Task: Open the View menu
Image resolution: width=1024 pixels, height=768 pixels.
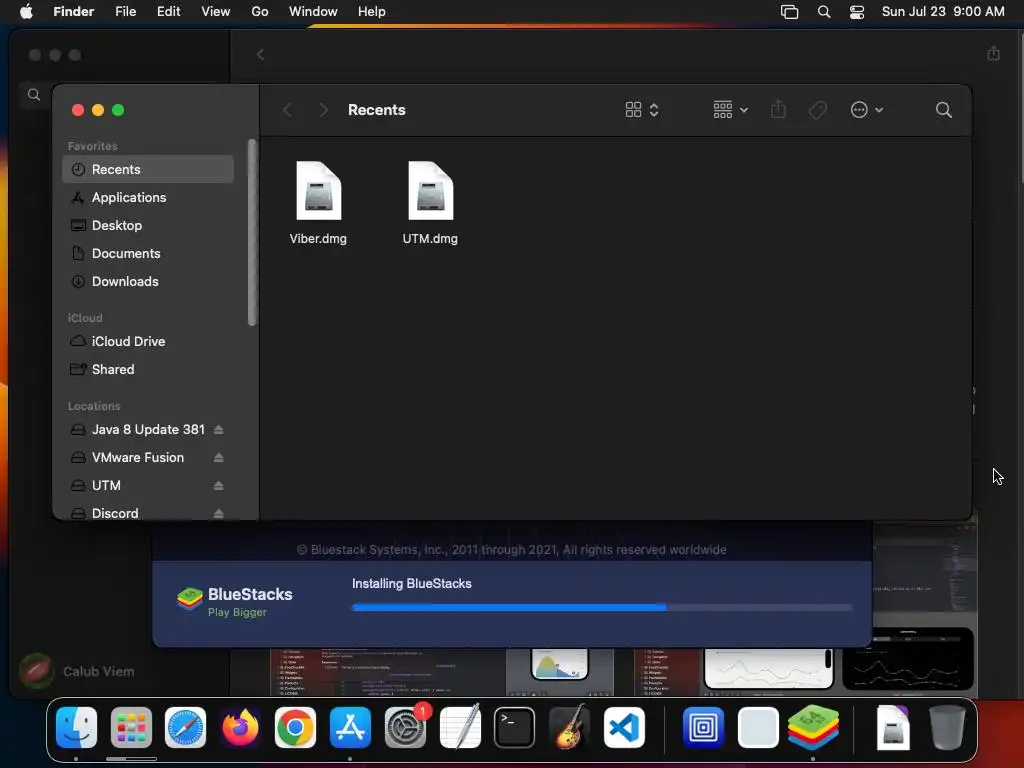Action: [x=216, y=12]
